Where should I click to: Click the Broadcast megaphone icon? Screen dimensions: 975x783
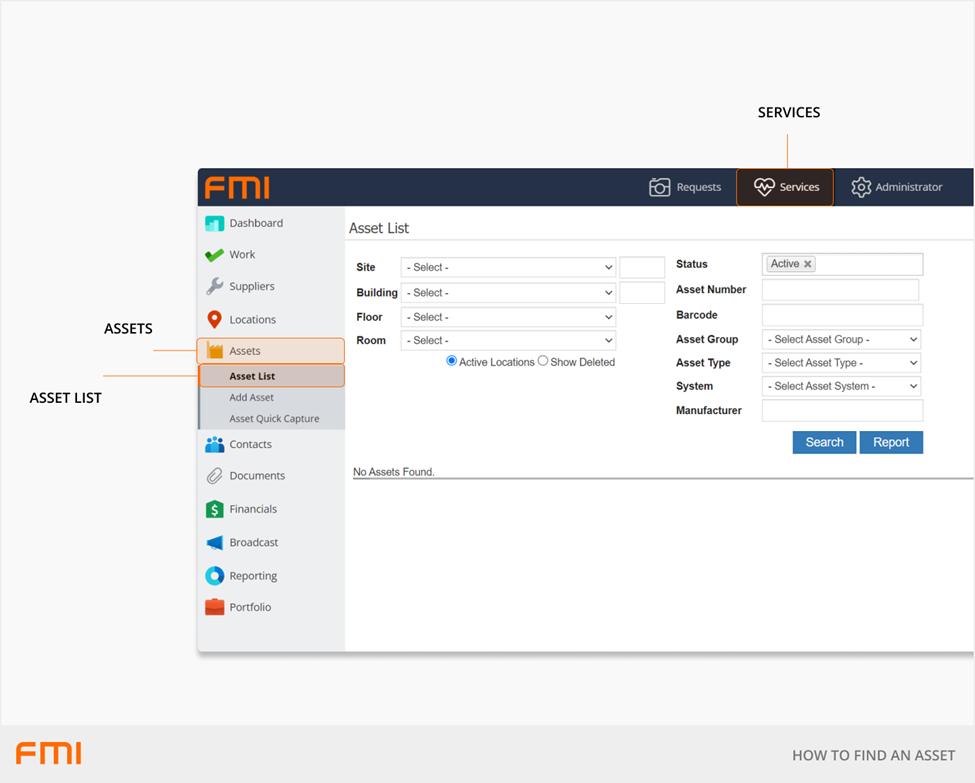[x=214, y=543]
